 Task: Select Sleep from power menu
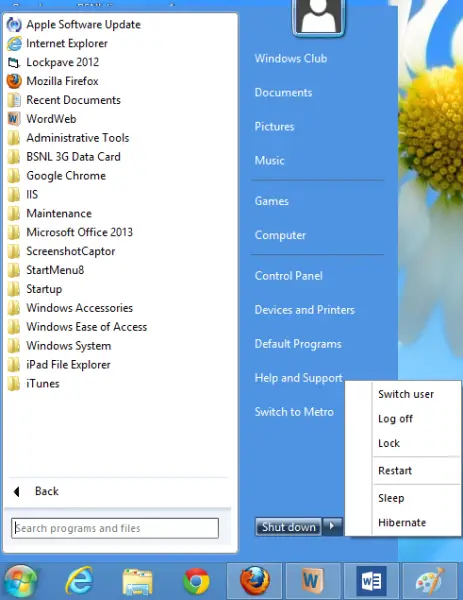[391, 498]
